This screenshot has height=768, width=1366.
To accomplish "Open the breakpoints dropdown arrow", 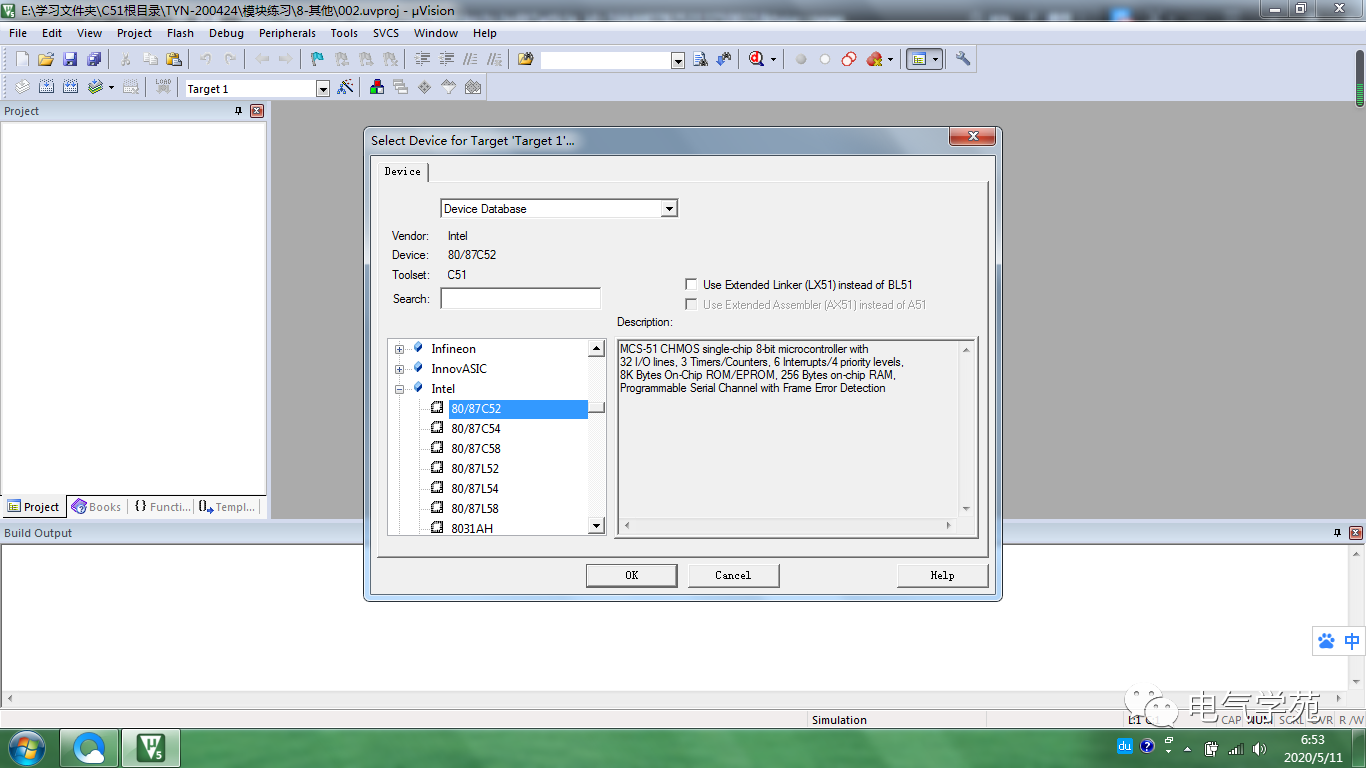I will click(x=890, y=60).
